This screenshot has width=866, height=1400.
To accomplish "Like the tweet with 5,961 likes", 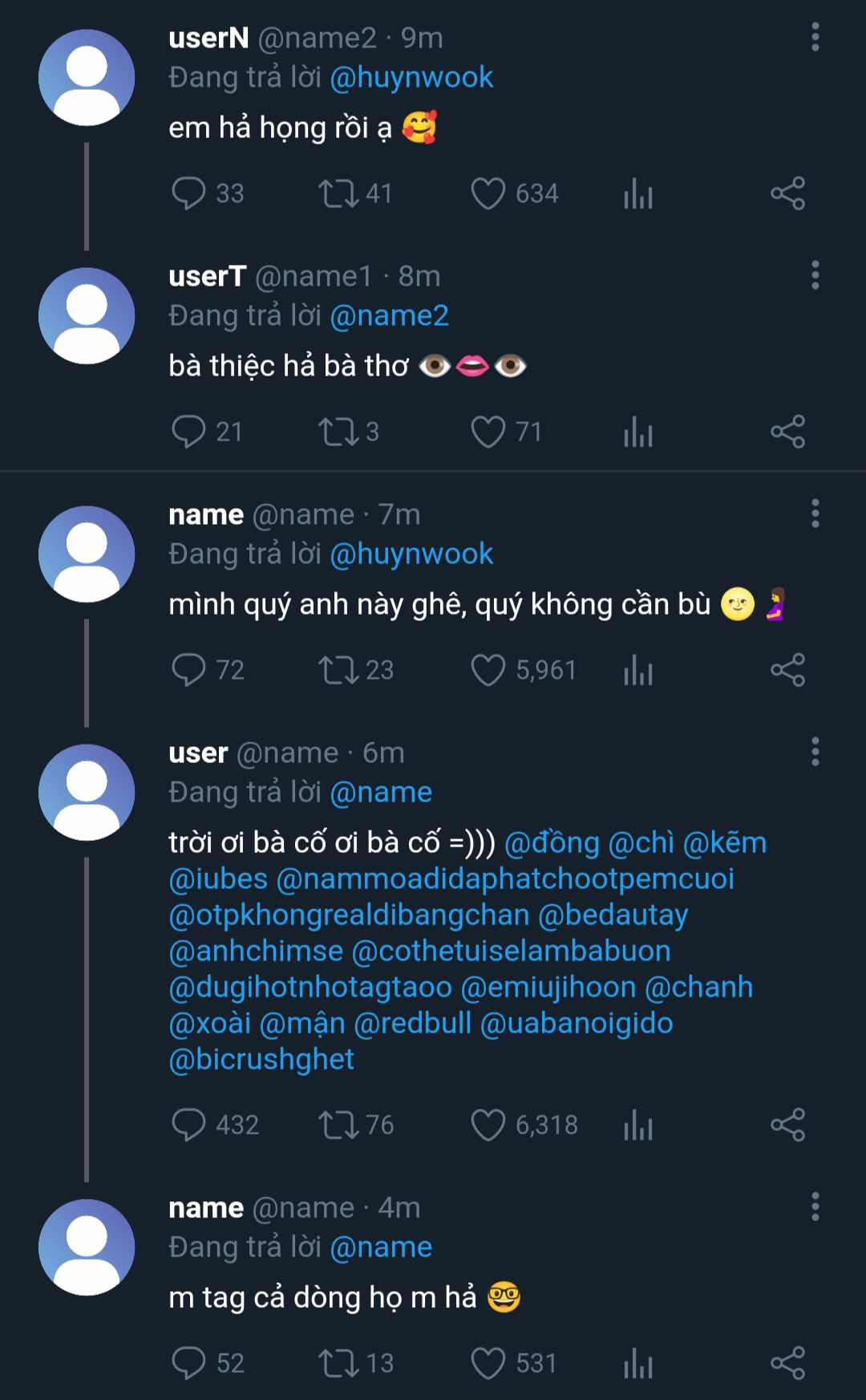I will click(x=488, y=670).
